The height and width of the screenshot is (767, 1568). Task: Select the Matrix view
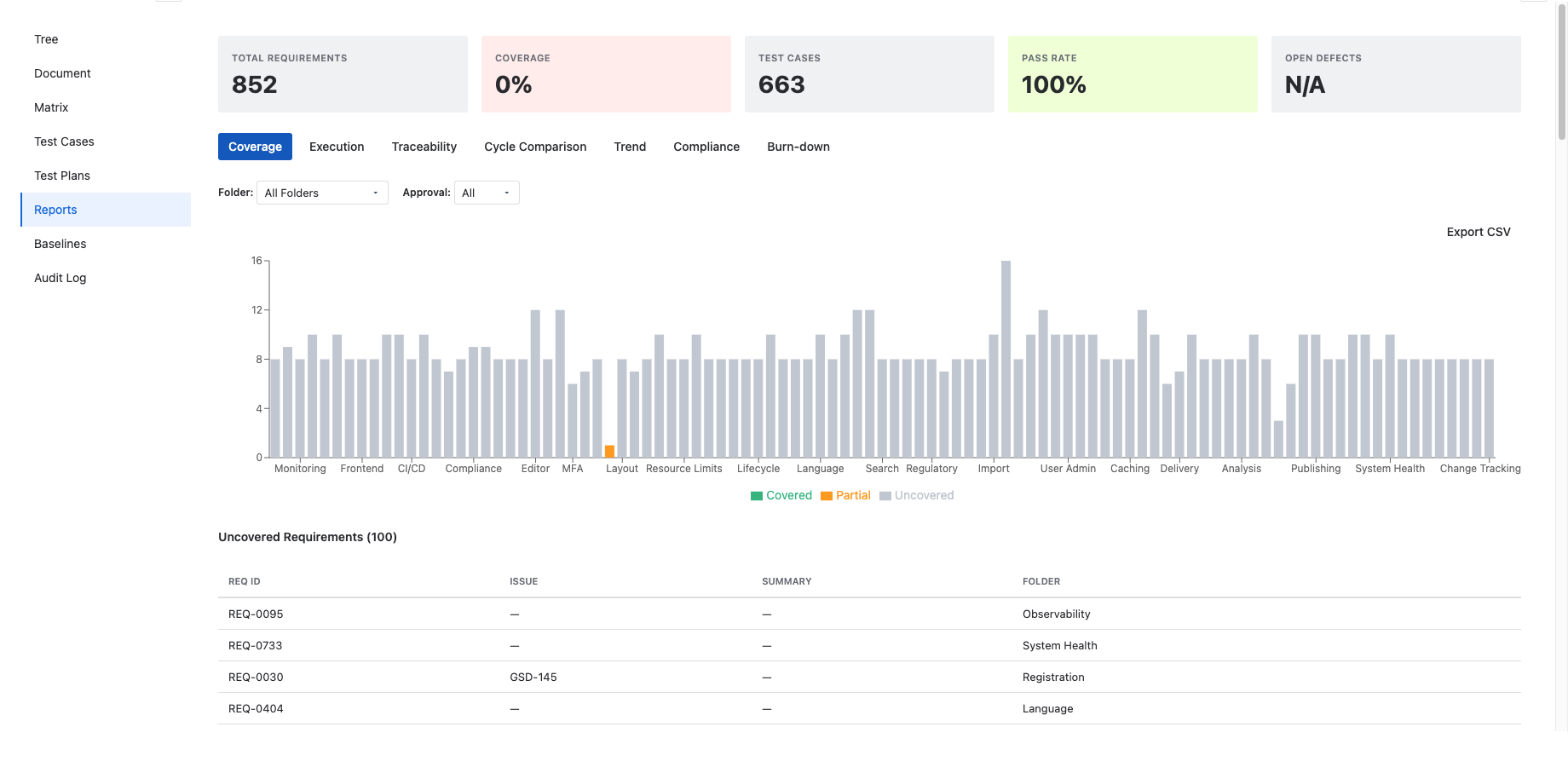pyautogui.click(x=51, y=107)
